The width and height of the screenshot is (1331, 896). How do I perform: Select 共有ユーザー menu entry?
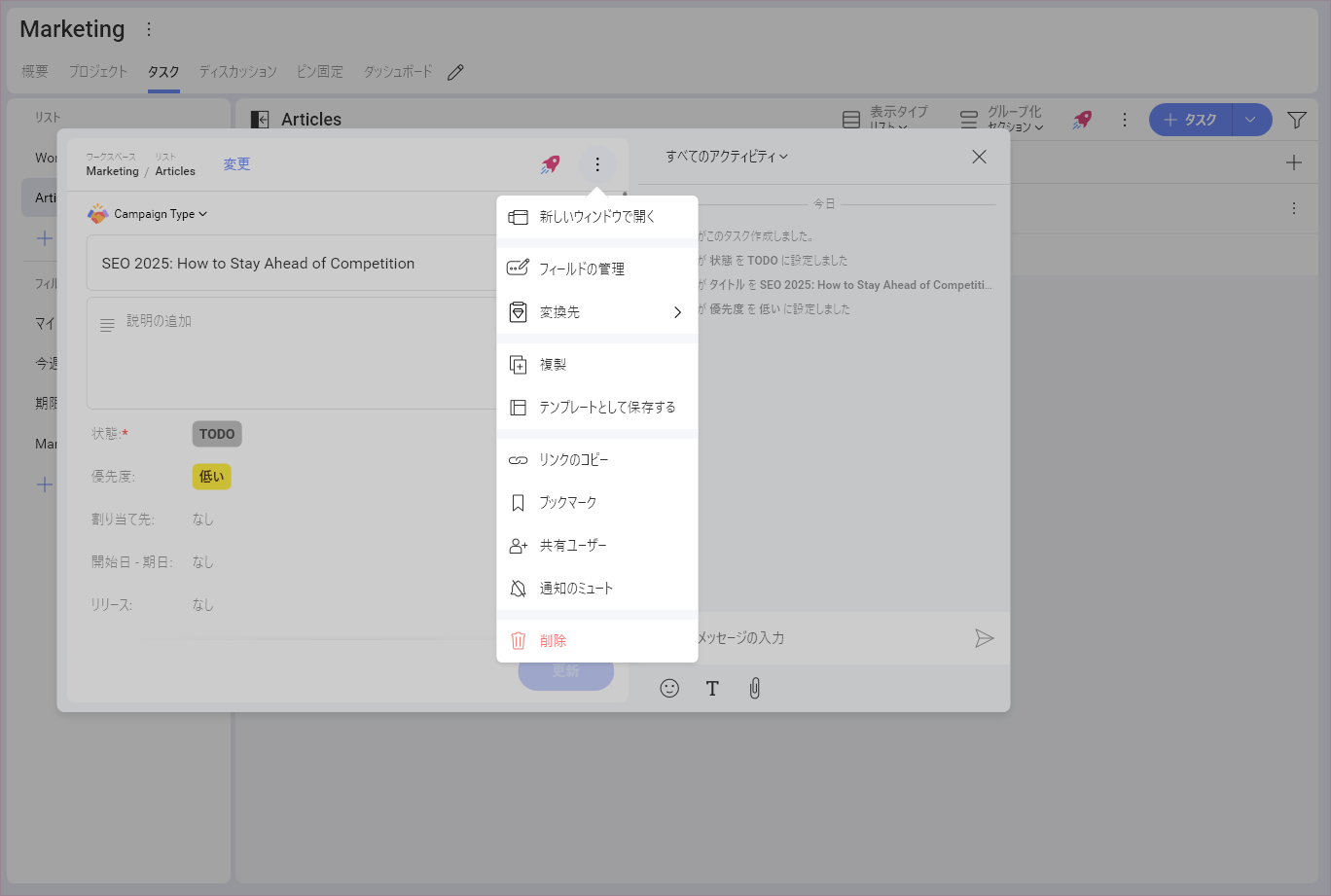tap(596, 546)
